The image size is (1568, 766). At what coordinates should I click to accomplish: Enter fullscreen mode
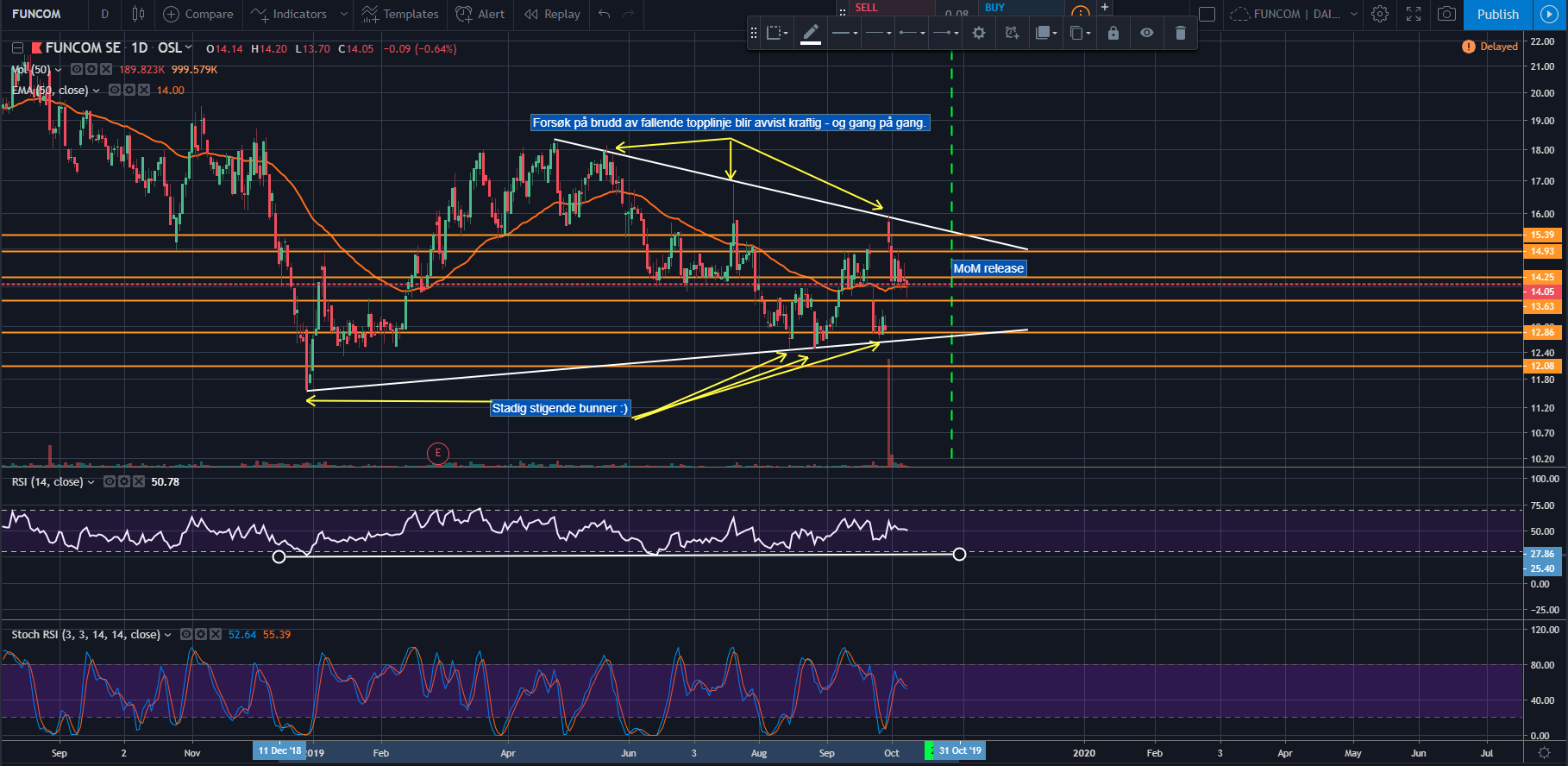[x=1413, y=14]
